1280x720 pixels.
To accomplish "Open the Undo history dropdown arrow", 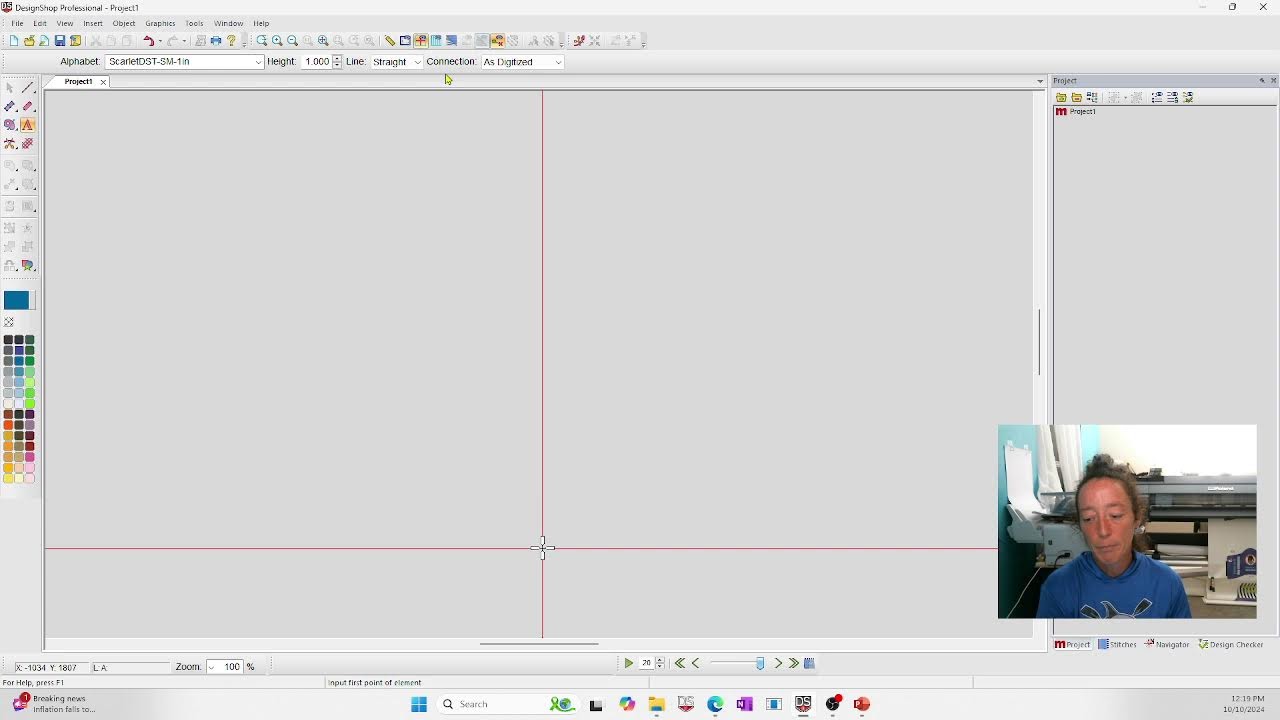I will coord(159,41).
